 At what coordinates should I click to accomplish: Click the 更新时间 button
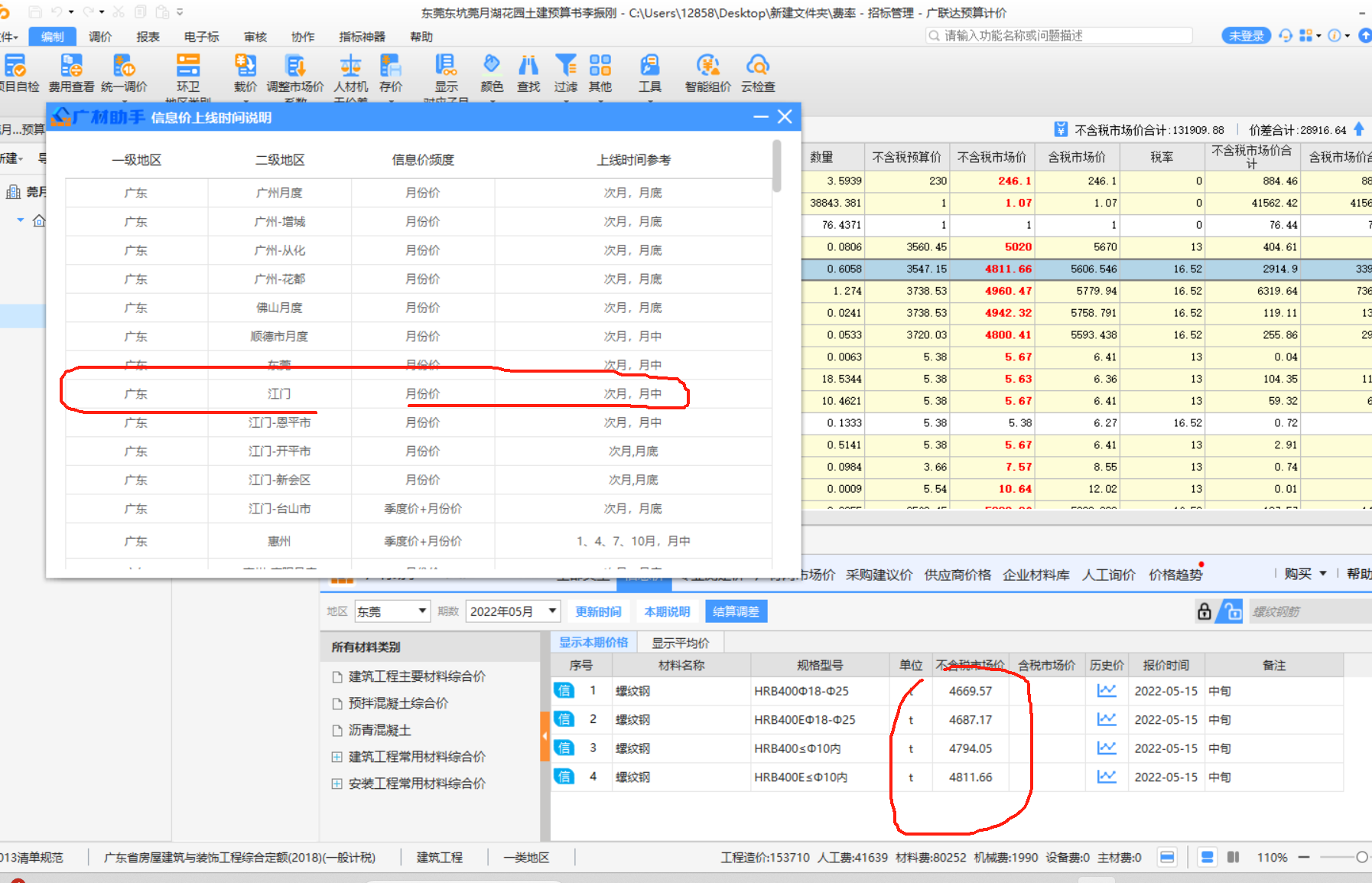(x=598, y=611)
